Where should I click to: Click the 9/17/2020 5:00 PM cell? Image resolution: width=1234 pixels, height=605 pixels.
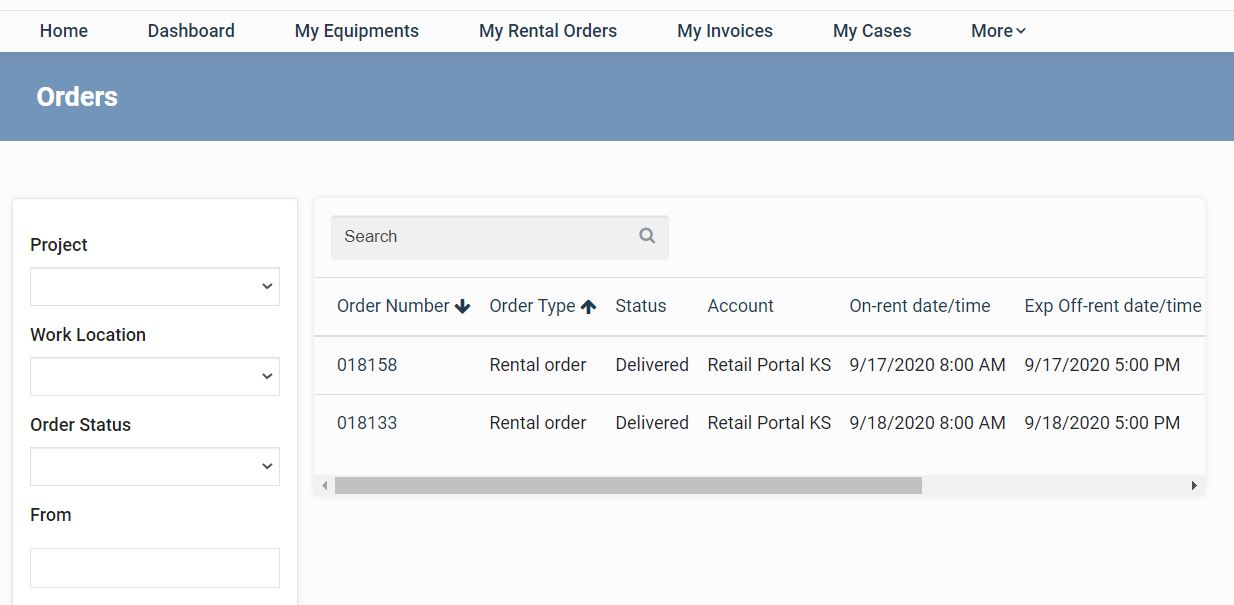coord(1103,365)
